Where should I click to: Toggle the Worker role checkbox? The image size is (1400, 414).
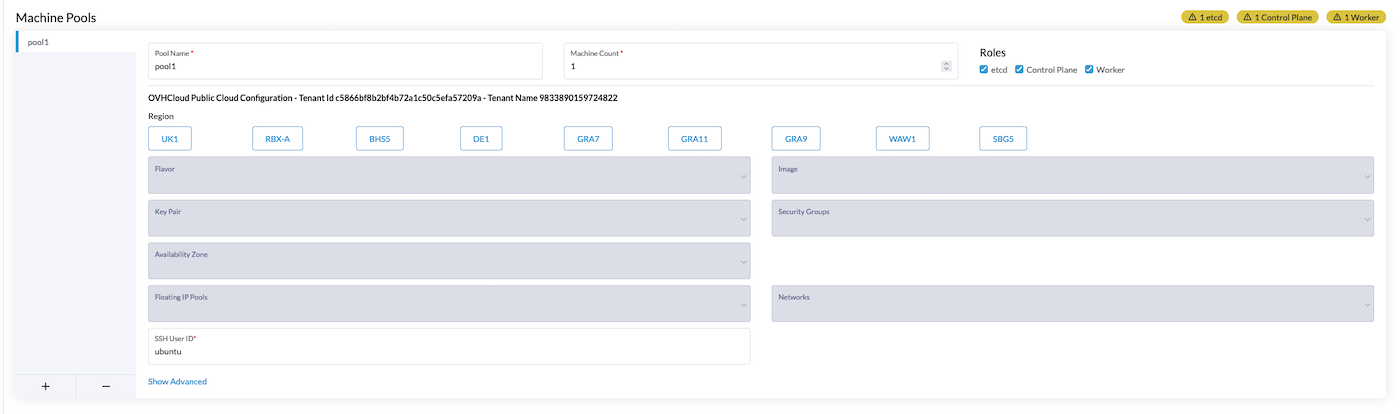(1089, 70)
